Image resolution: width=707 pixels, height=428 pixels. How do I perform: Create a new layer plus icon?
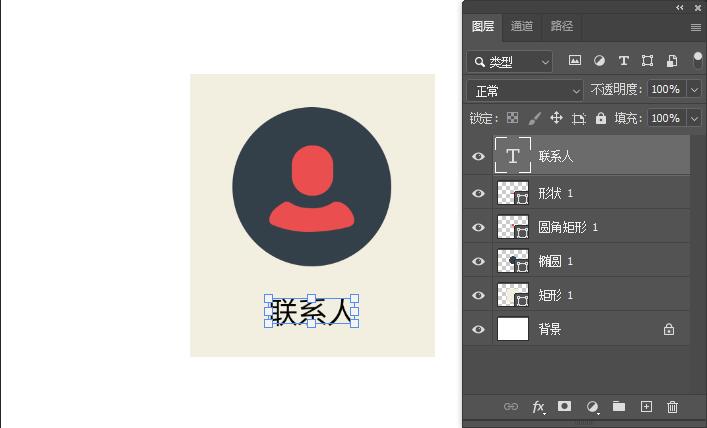click(x=646, y=406)
